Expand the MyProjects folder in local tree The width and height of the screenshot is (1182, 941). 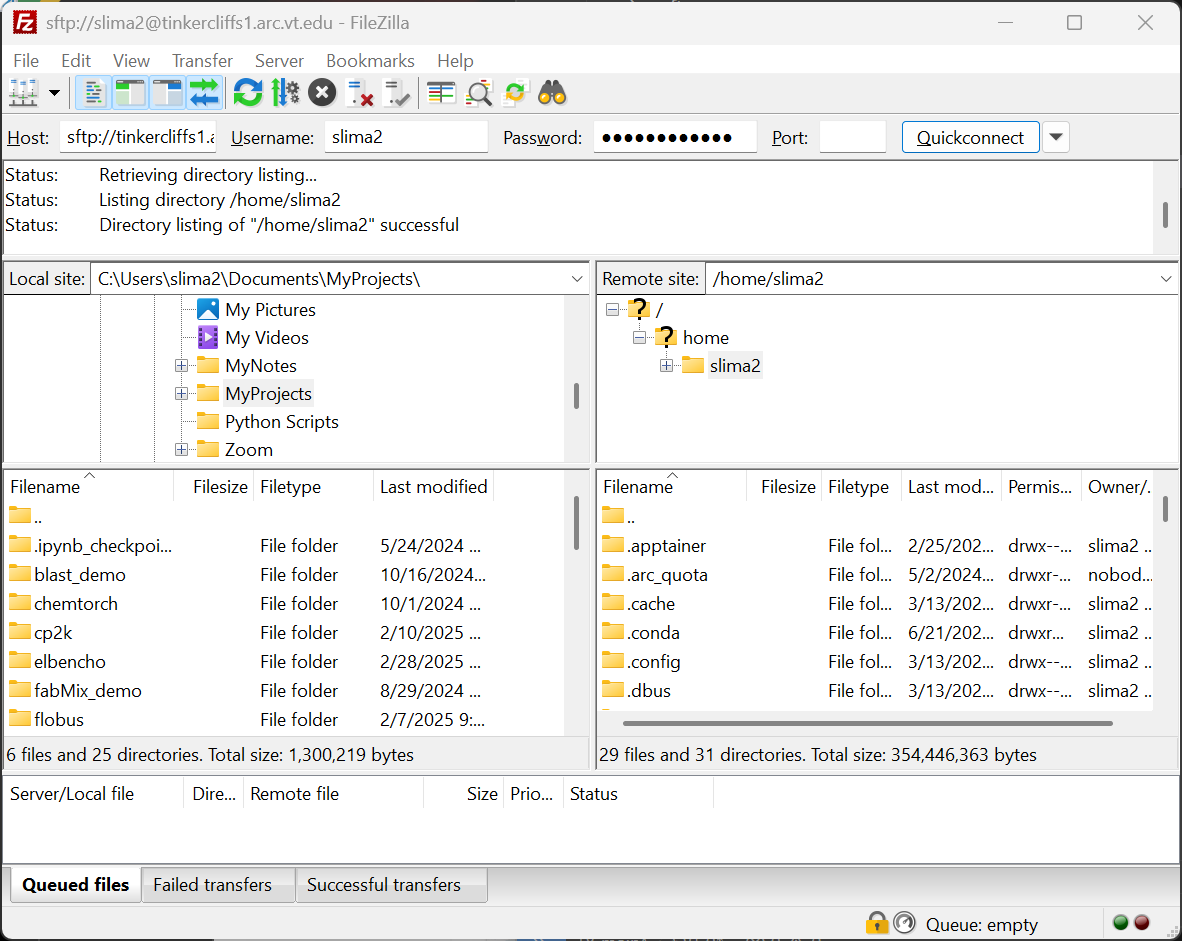[x=181, y=394]
